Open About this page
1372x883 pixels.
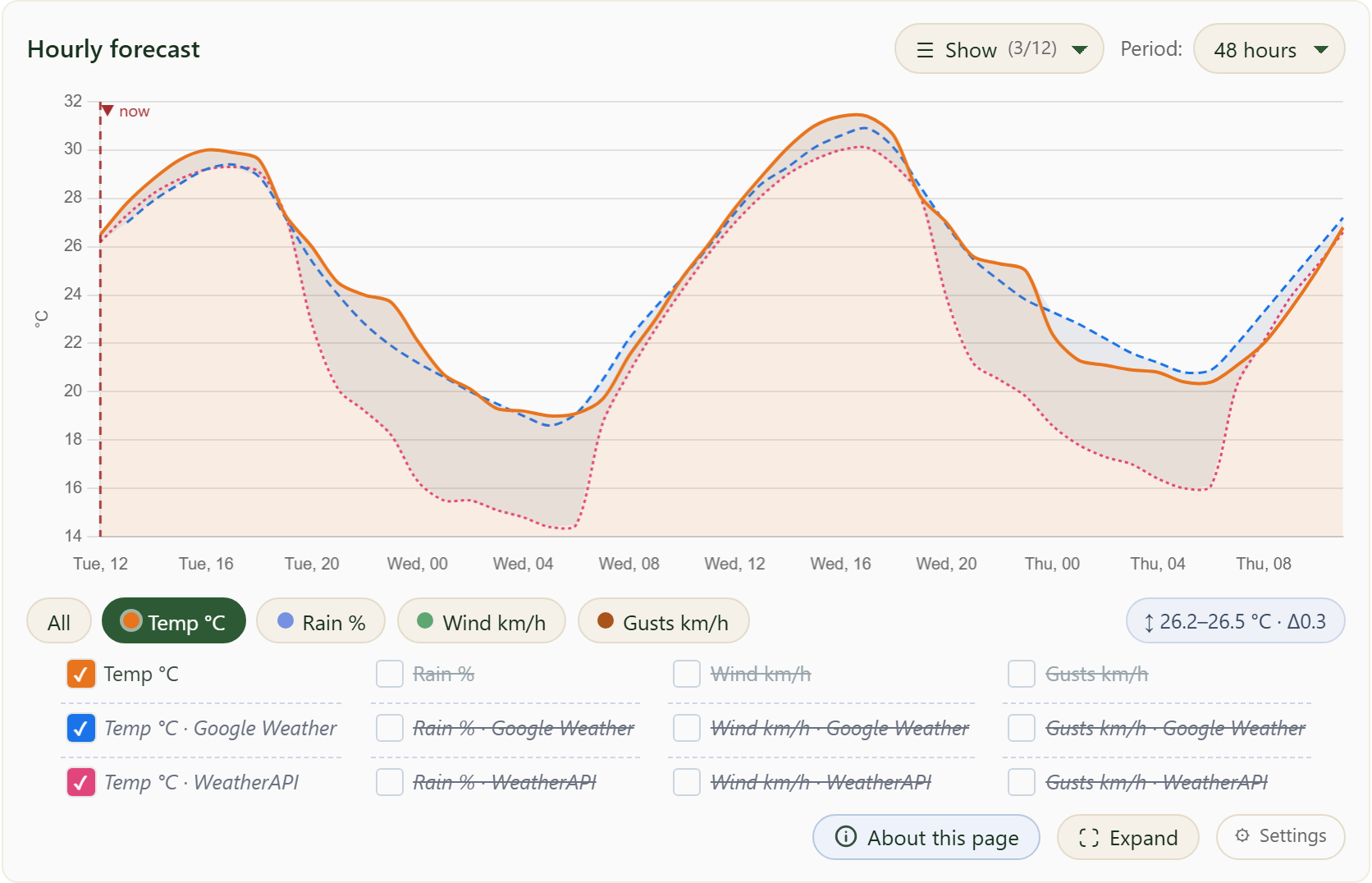[x=926, y=837]
